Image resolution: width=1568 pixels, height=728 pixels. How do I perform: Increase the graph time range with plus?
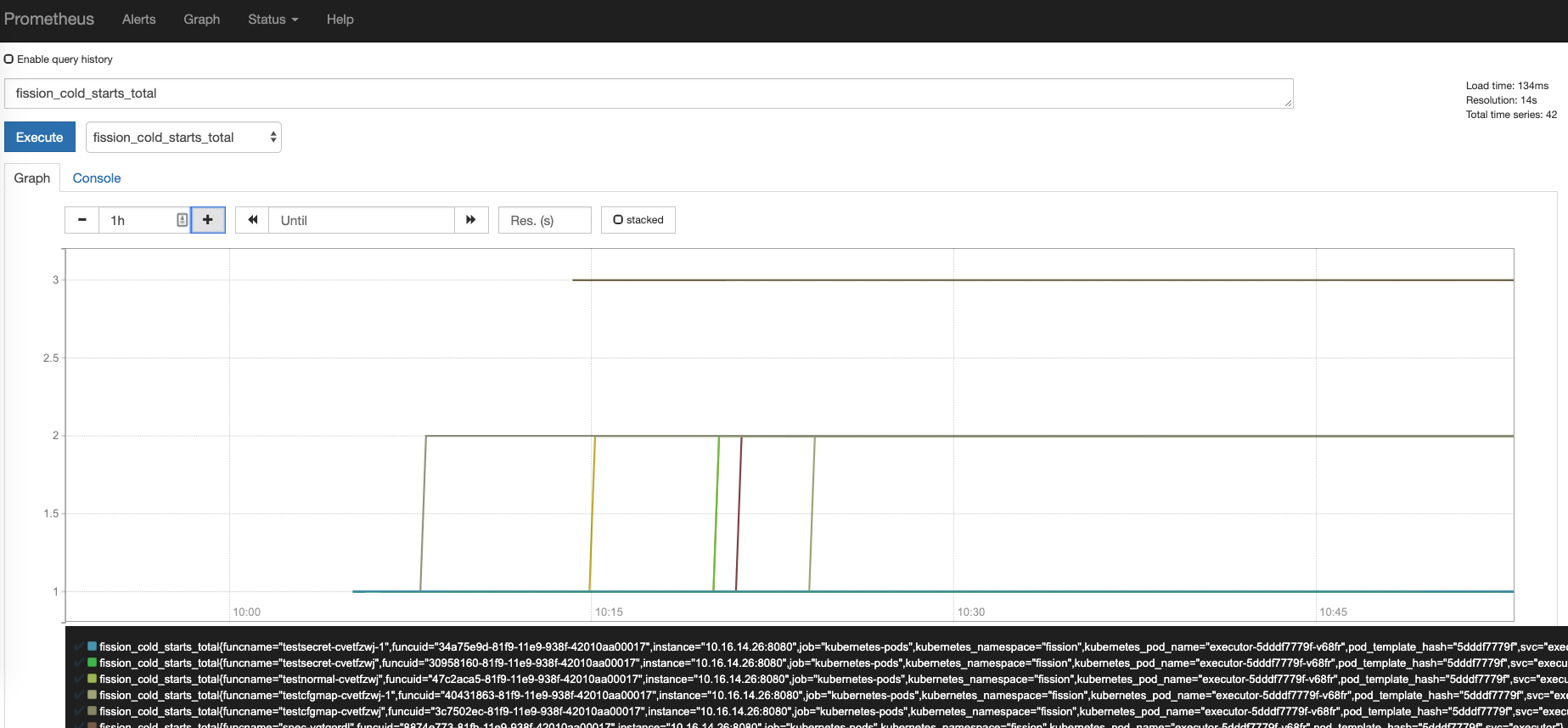pos(208,220)
